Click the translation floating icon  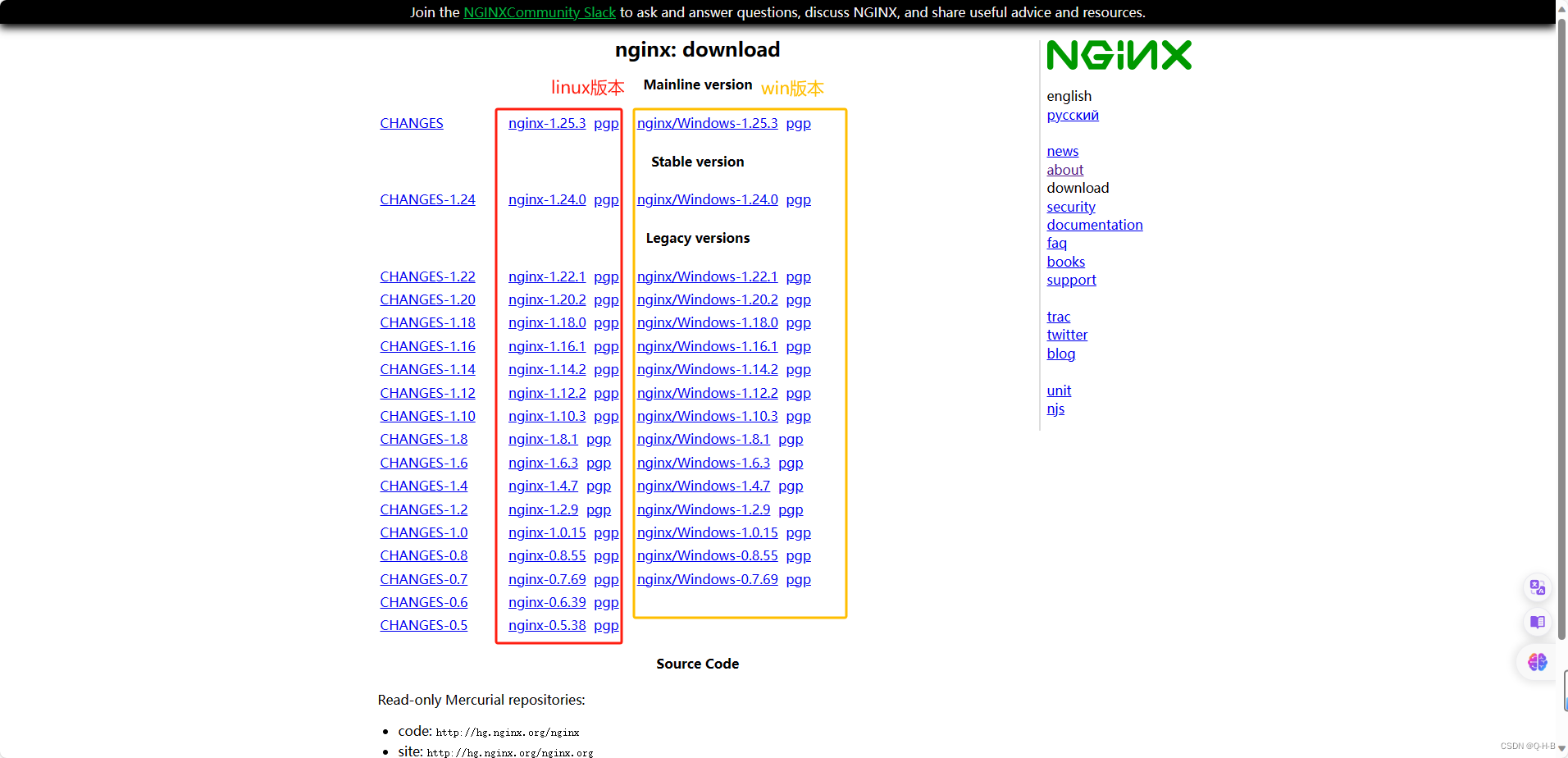click(x=1537, y=587)
